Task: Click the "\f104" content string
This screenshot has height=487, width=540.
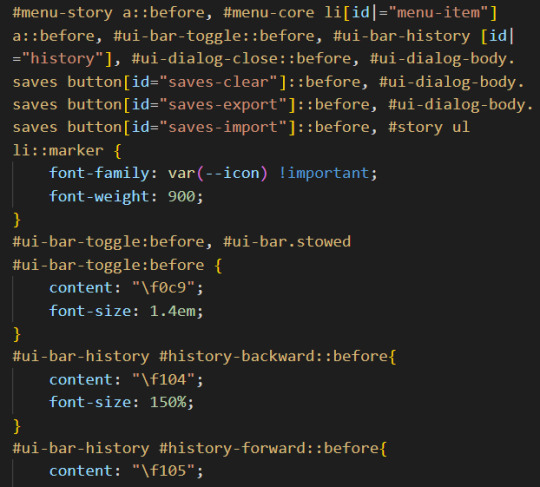Action: click(x=164, y=380)
